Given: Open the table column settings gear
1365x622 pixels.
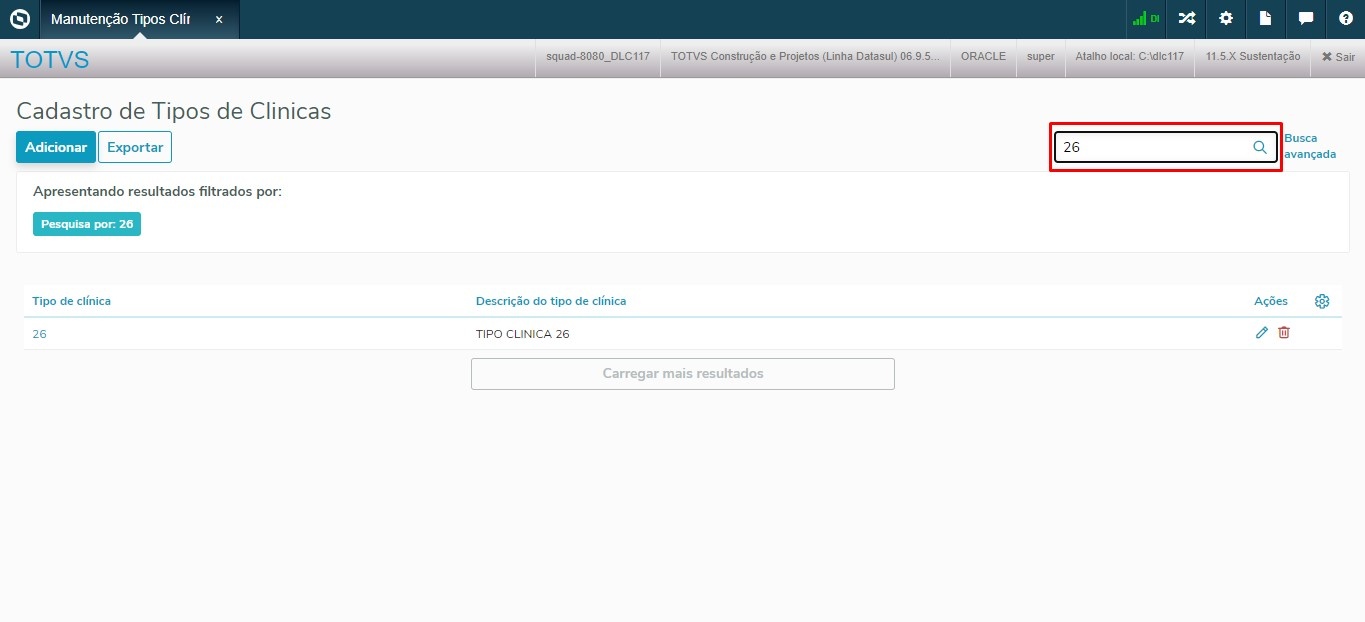Looking at the screenshot, I should click(1322, 301).
